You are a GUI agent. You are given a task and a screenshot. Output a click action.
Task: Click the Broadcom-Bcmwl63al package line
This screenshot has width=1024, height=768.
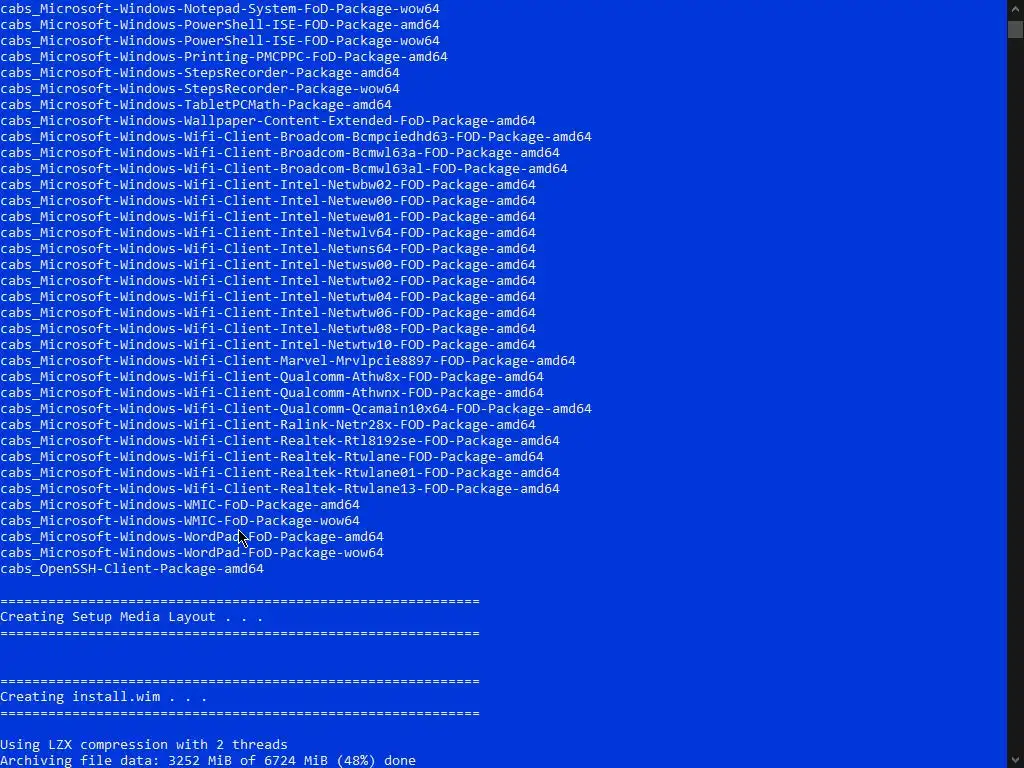click(284, 168)
